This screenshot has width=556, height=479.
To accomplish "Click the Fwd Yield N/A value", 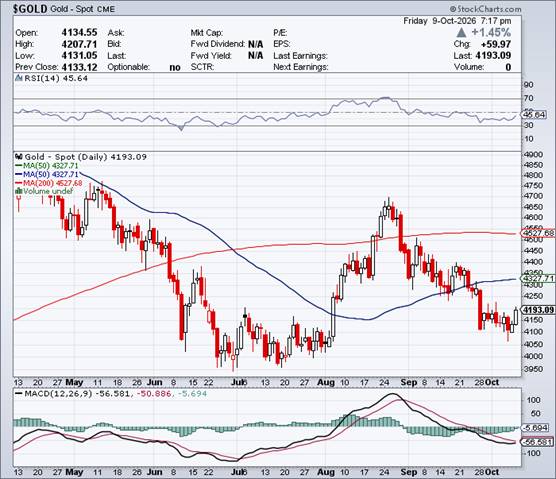I will (x=255, y=56).
